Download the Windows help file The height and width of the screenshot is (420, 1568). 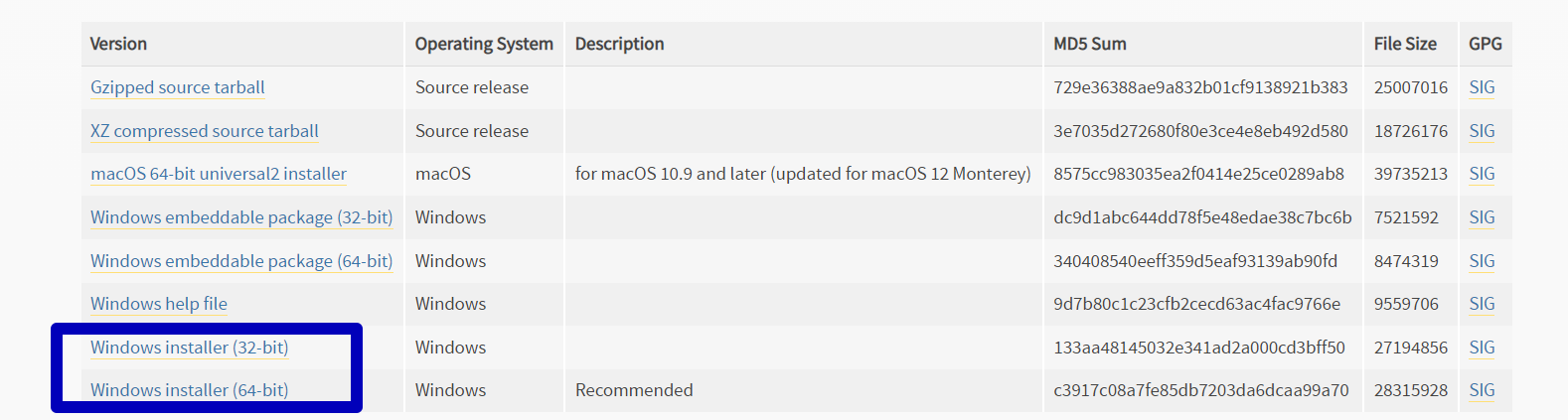click(159, 304)
